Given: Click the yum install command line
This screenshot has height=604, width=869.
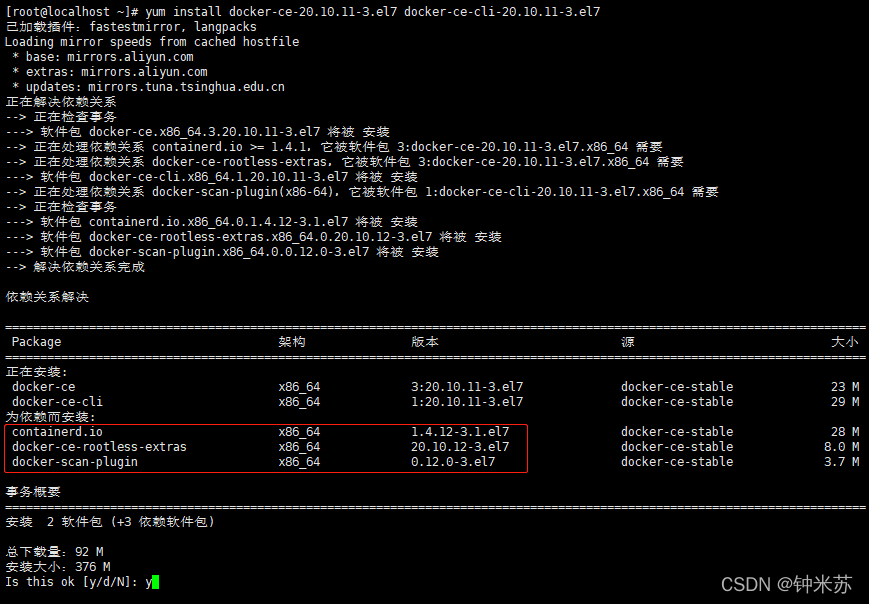Looking at the screenshot, I should pos(303,12).
